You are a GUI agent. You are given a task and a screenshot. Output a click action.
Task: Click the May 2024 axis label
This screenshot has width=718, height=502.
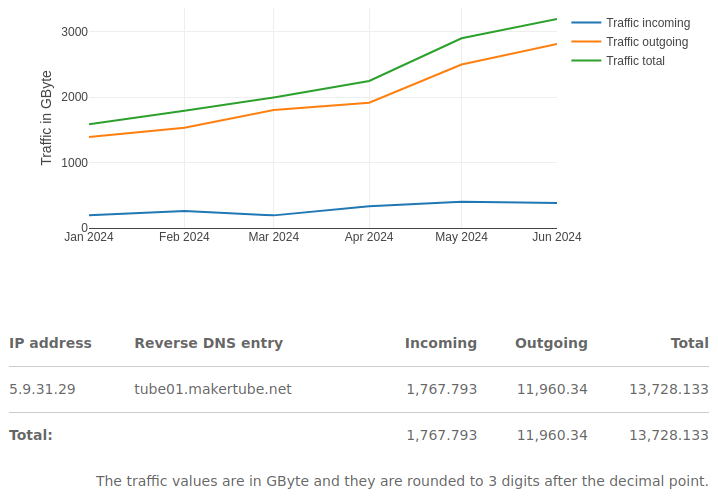(461, 237)
